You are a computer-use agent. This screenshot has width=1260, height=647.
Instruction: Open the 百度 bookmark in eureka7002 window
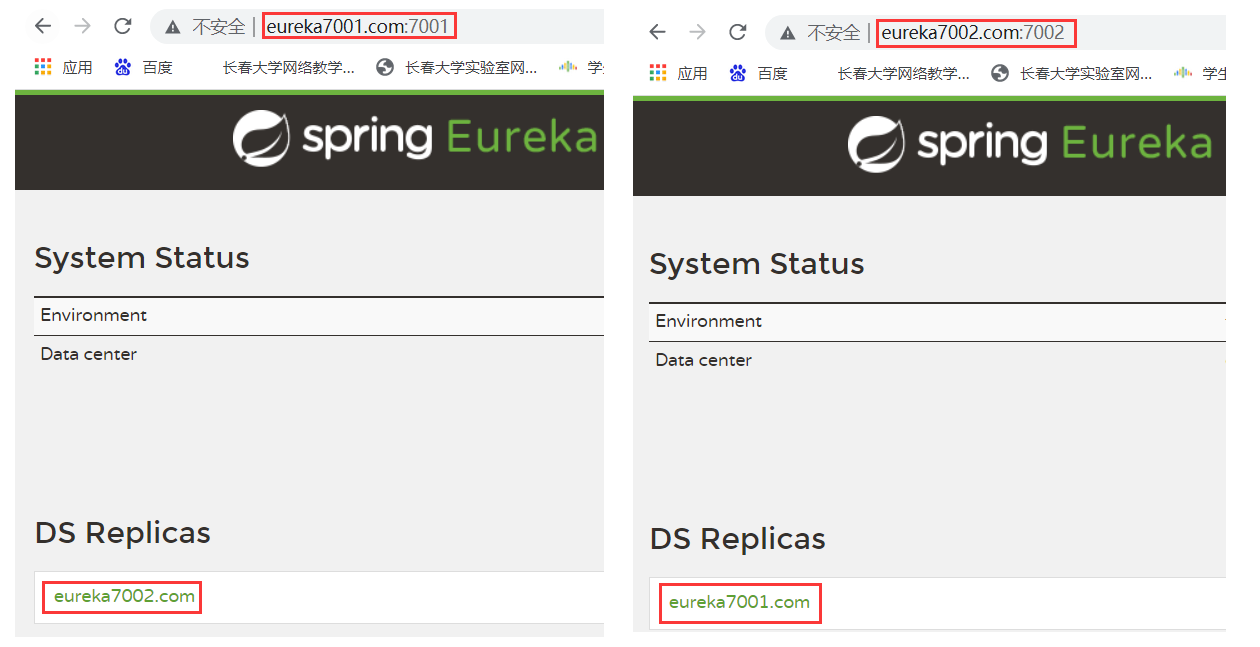[x=758, y=73]
